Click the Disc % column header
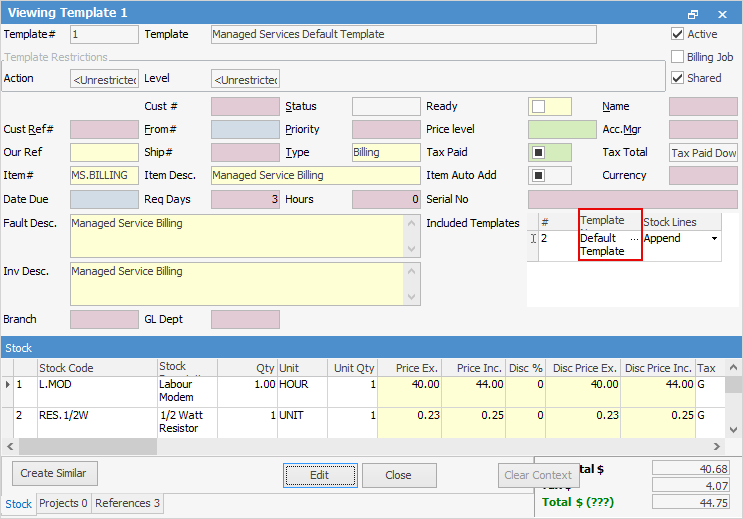This screenshot has width=743, height=519. click(x=526, y=368)
